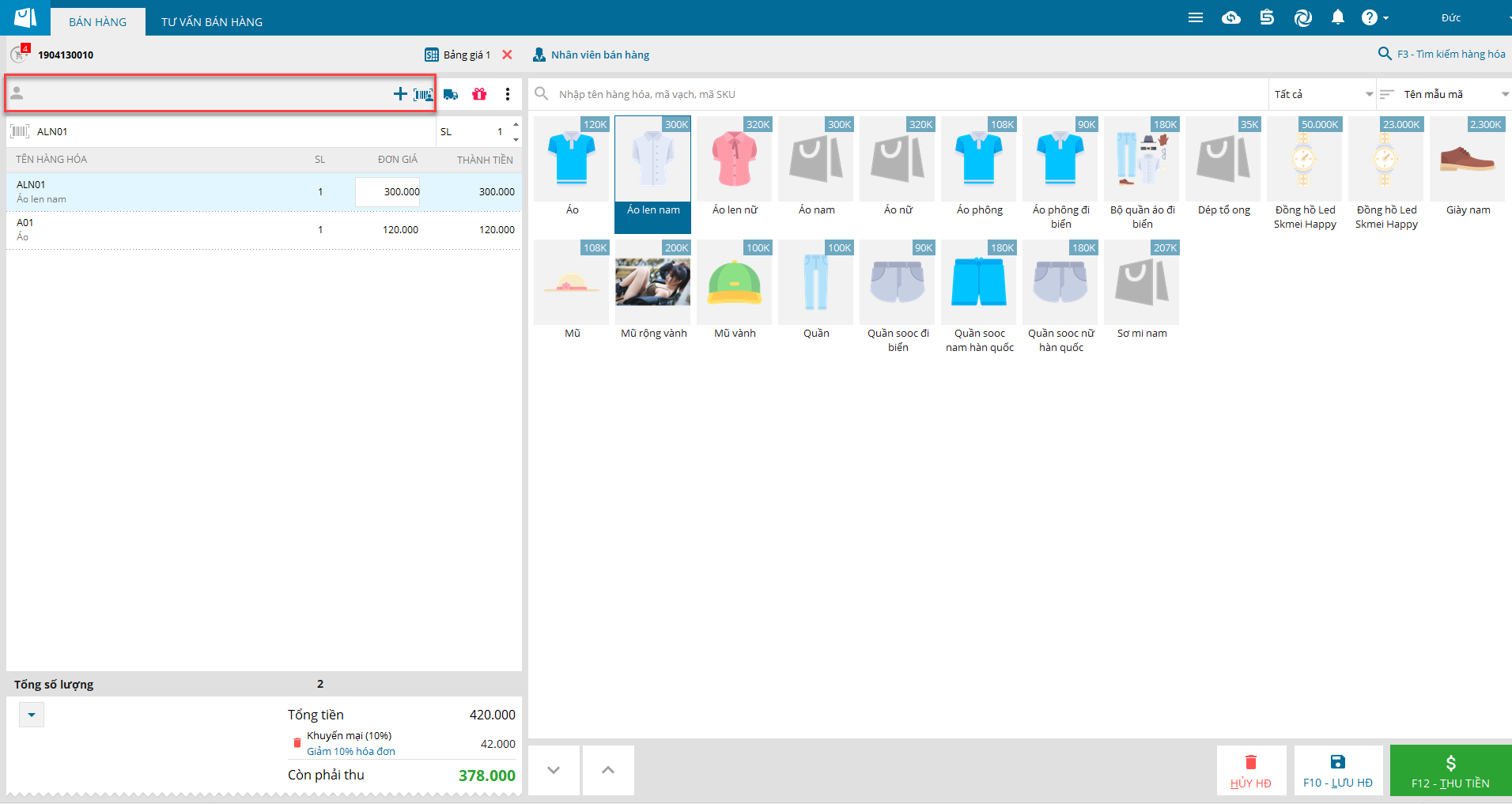Add Áo phông đi biển product tile
This screenshot has width=1512, height=804.
(x=1060, y=174)
